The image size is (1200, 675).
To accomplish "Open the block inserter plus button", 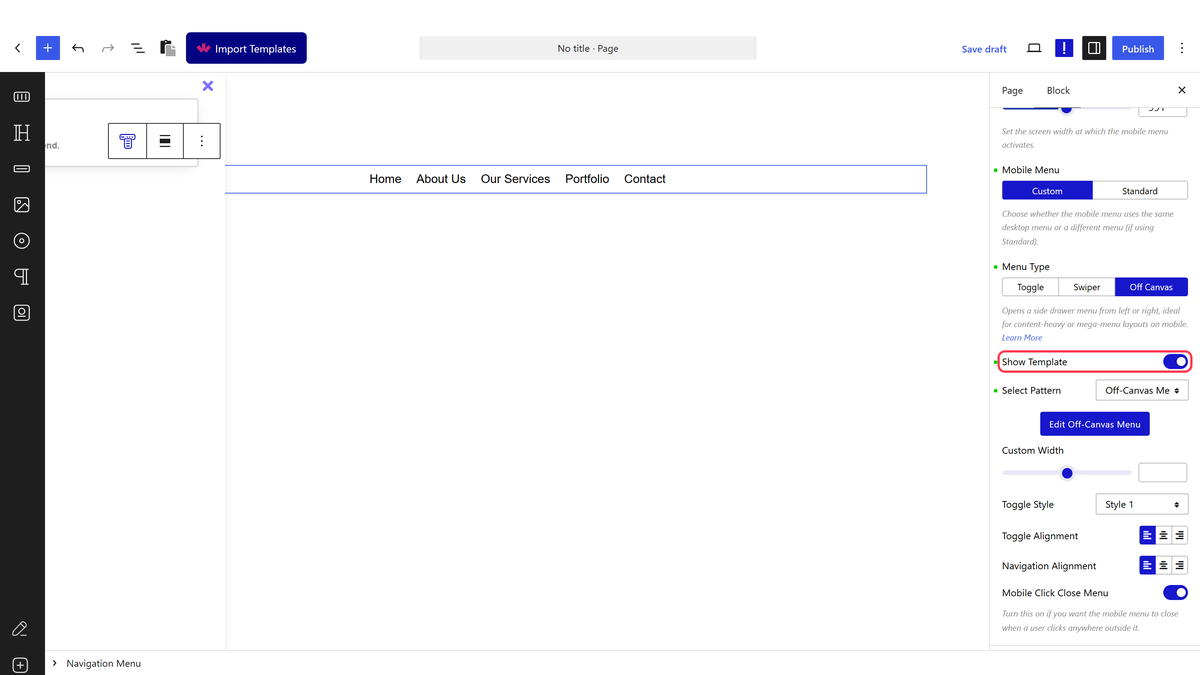I will [48, 48].
